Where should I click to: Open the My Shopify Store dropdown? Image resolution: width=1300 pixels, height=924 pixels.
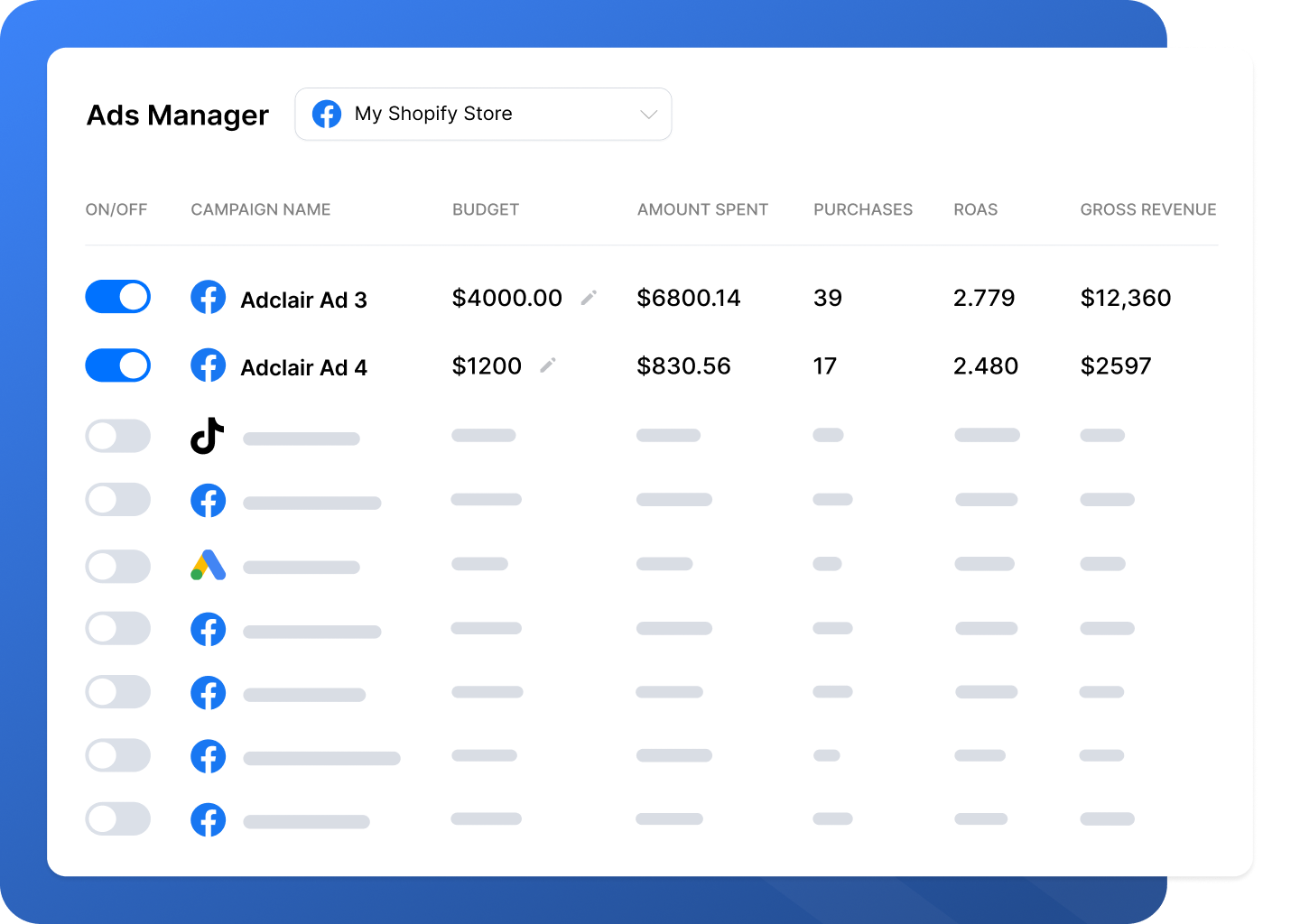[x=483, y=114]
